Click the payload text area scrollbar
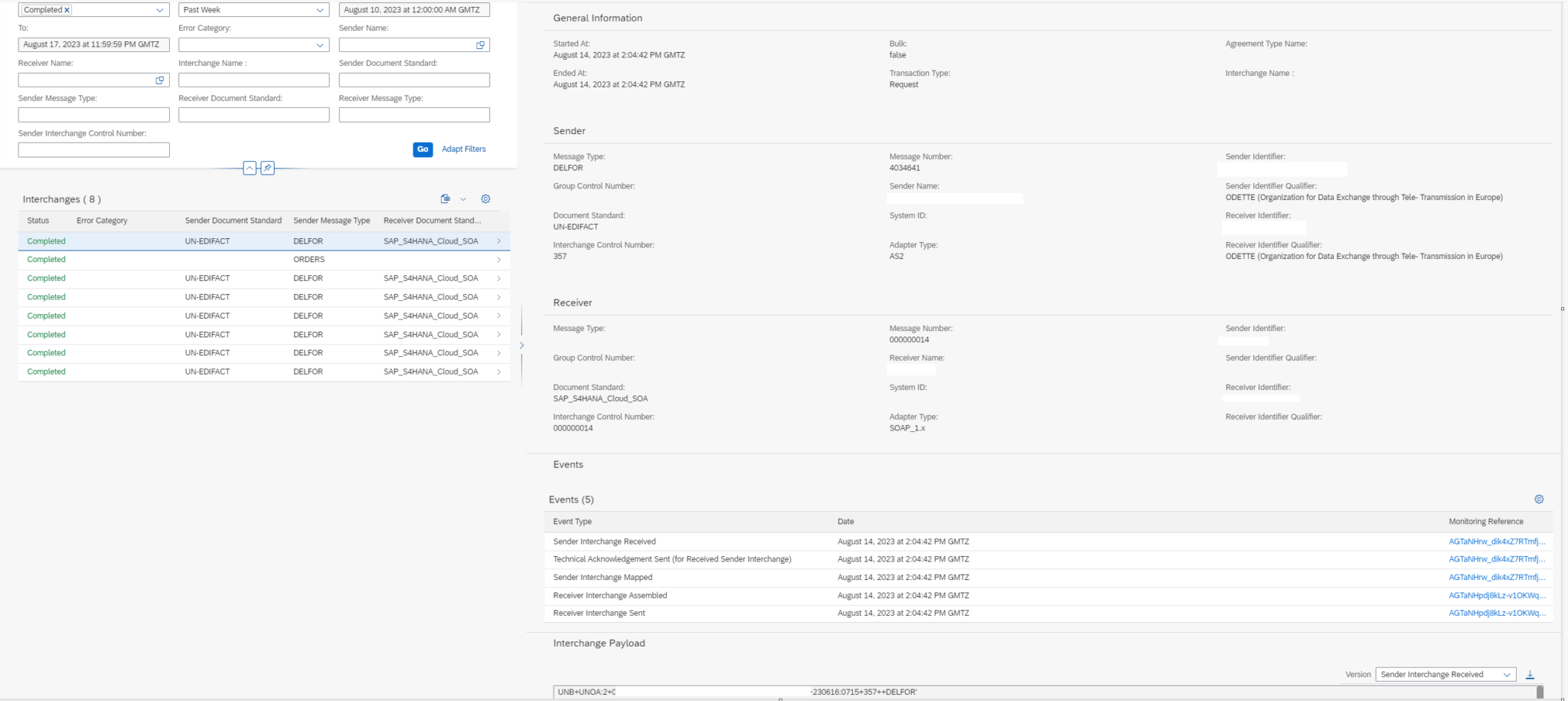 (x=1540, y=693)
